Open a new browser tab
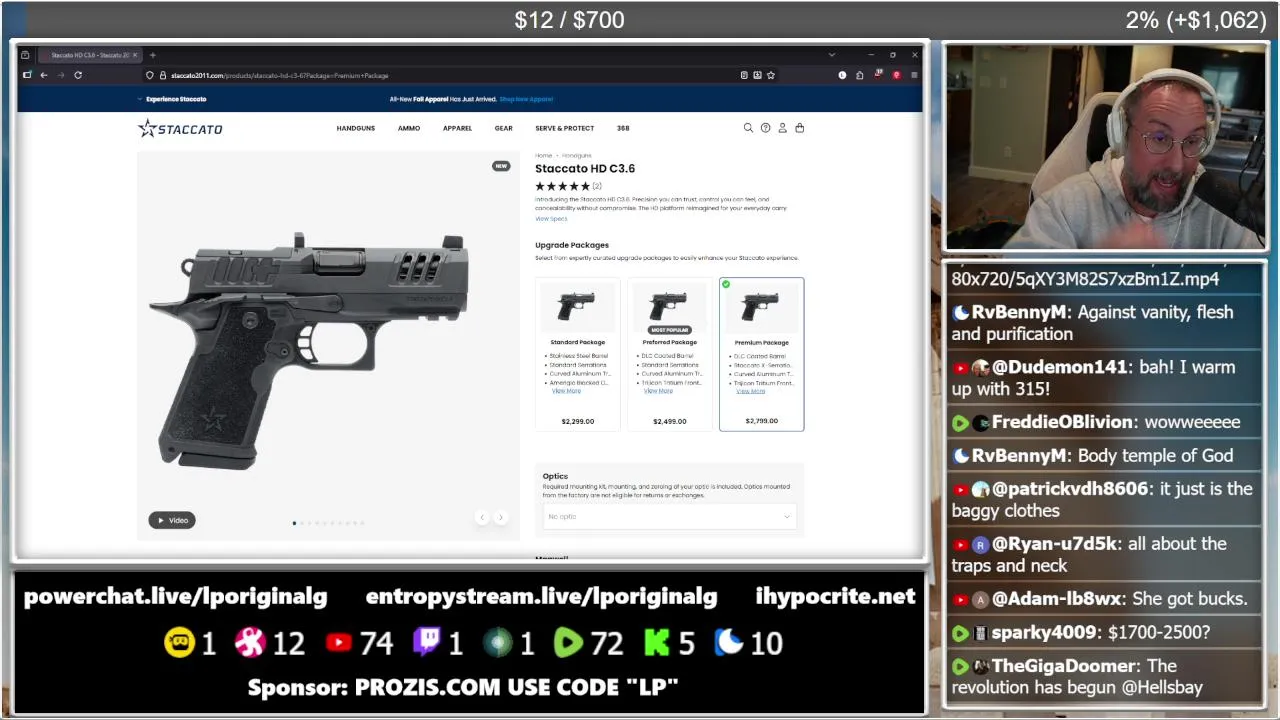1280x720 pixels. coord(152,55)
